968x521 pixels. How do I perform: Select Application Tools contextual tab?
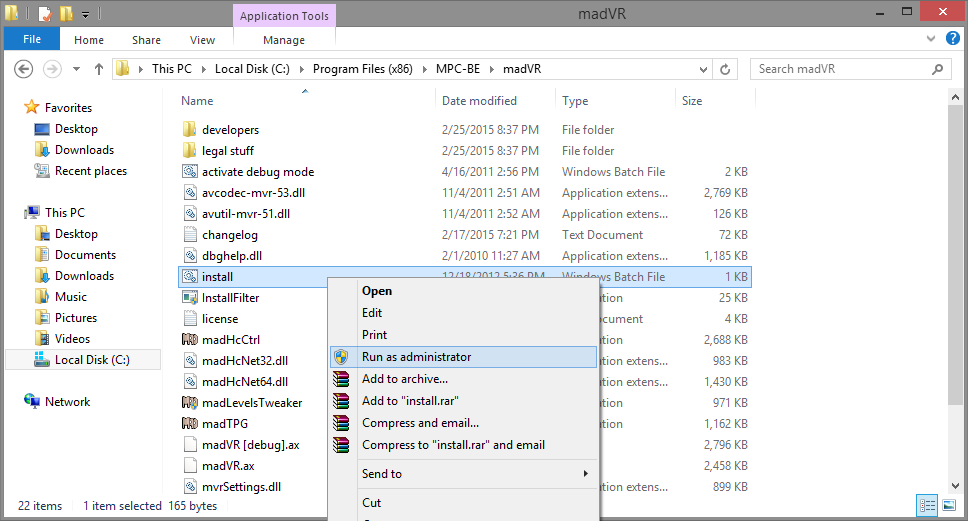pos(284,16)
